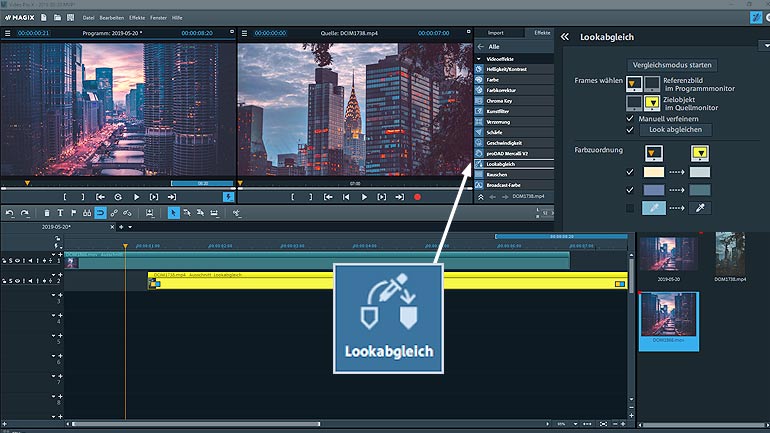The height and width of the screenshot is (433, 770).
Task: Close the 2019-05-20 timeline tab
Action: pyautogui.click(x=112, y=227)
